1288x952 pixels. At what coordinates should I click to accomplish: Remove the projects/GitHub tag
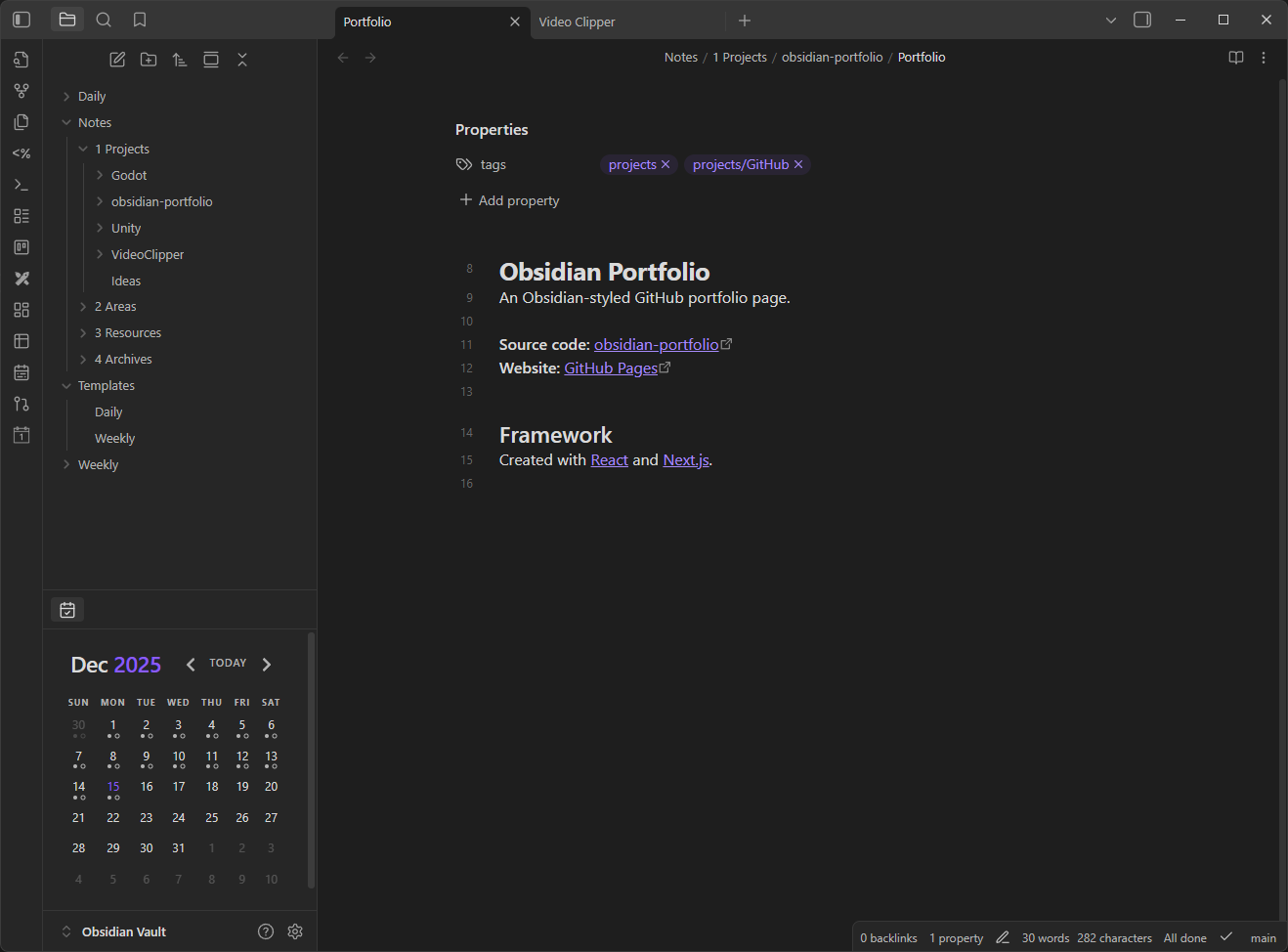[x=798, y=164]
